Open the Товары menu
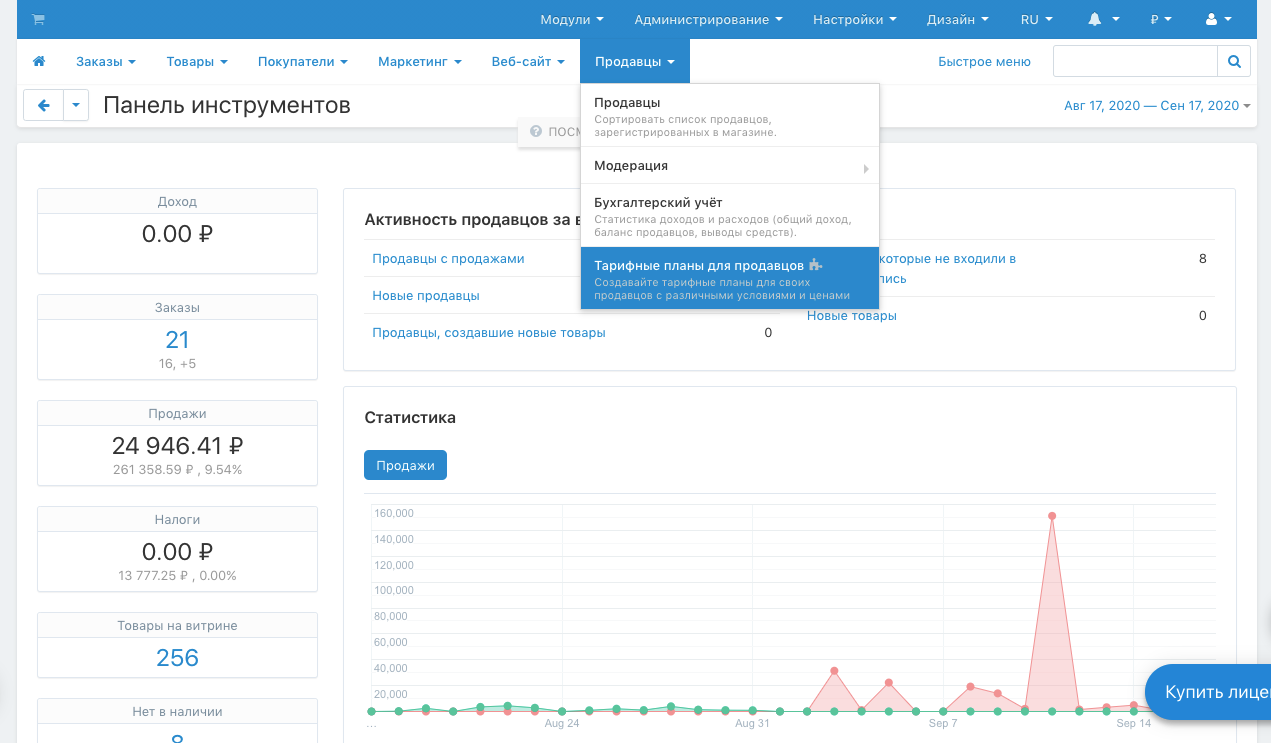This screenshot has width=1271, height=743. coord(197,62)
